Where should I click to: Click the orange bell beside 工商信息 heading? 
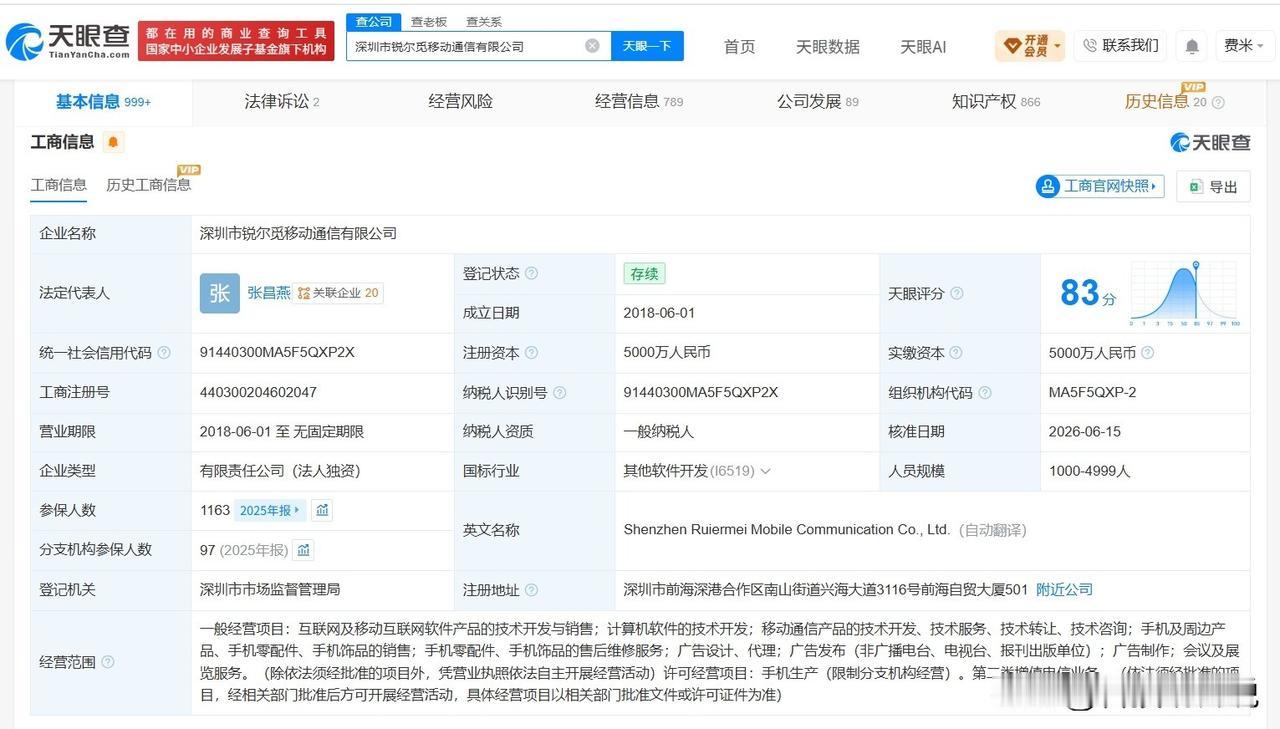point(113,142)
